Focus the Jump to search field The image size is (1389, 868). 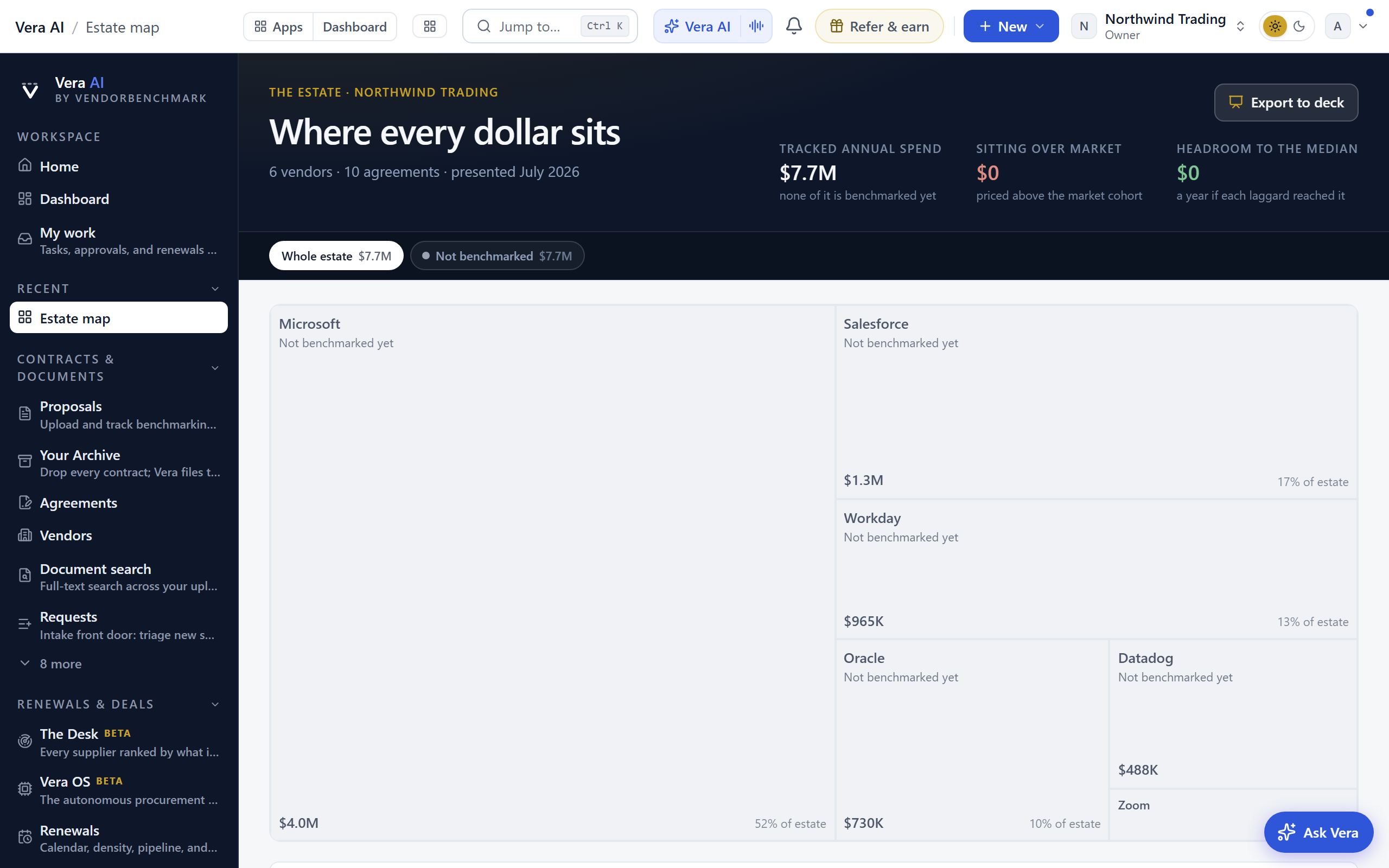(x=550, y=26)
